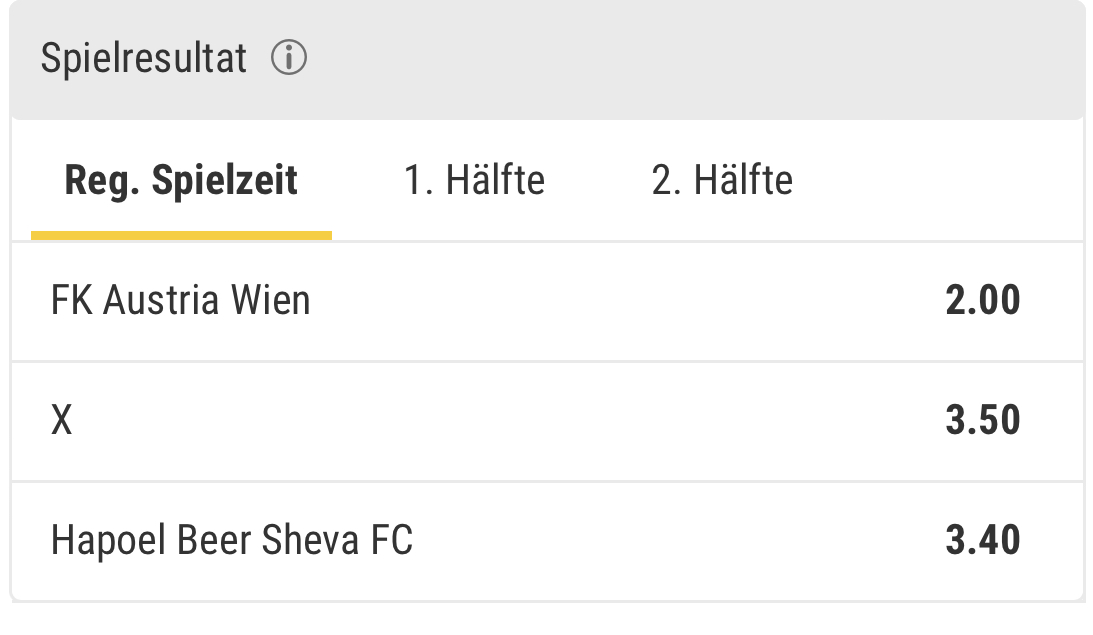Switch to the 1. Hälfte tab
The image size is (1093, 635).
click(x=475, y=181)
